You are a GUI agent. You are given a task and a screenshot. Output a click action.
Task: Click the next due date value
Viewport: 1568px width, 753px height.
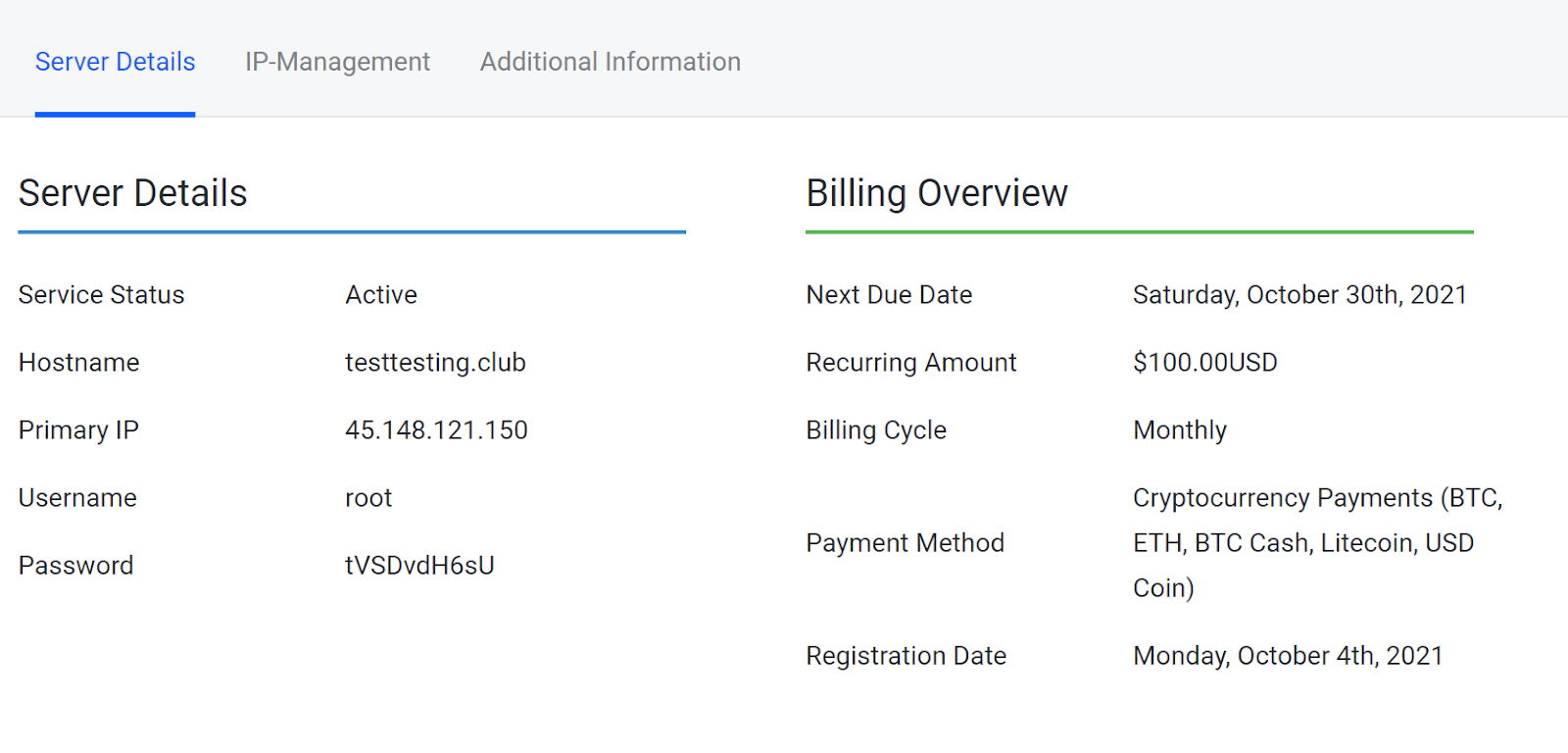coord(1298,295)
